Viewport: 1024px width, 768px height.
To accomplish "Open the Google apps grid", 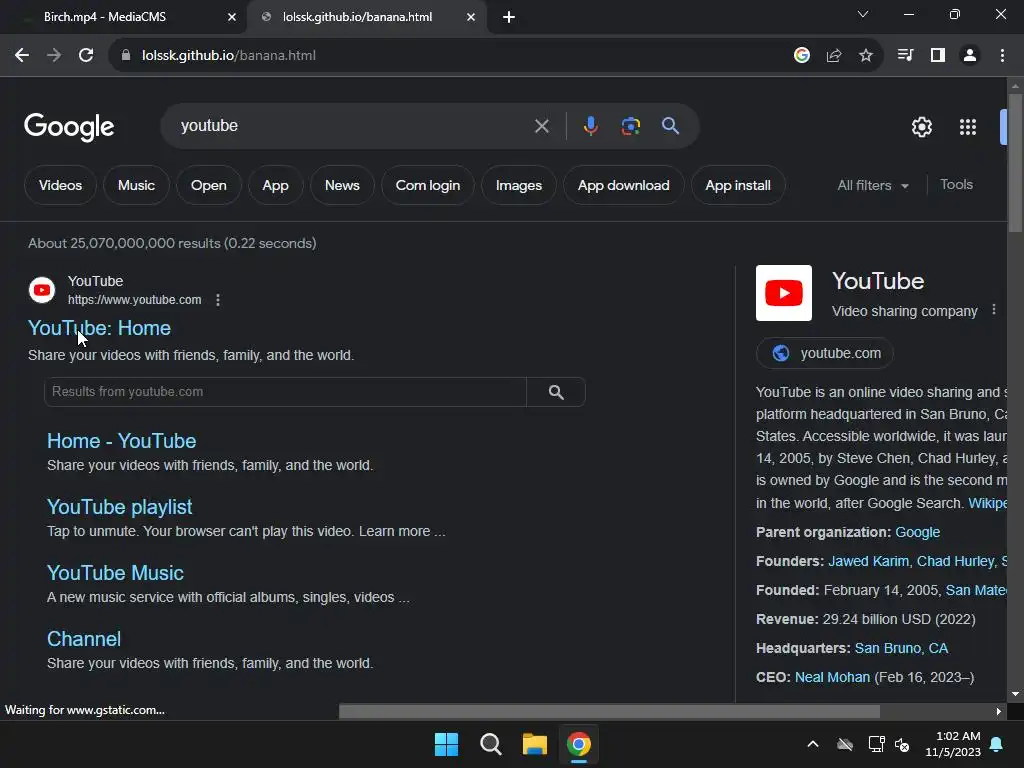I will [968, 127].
